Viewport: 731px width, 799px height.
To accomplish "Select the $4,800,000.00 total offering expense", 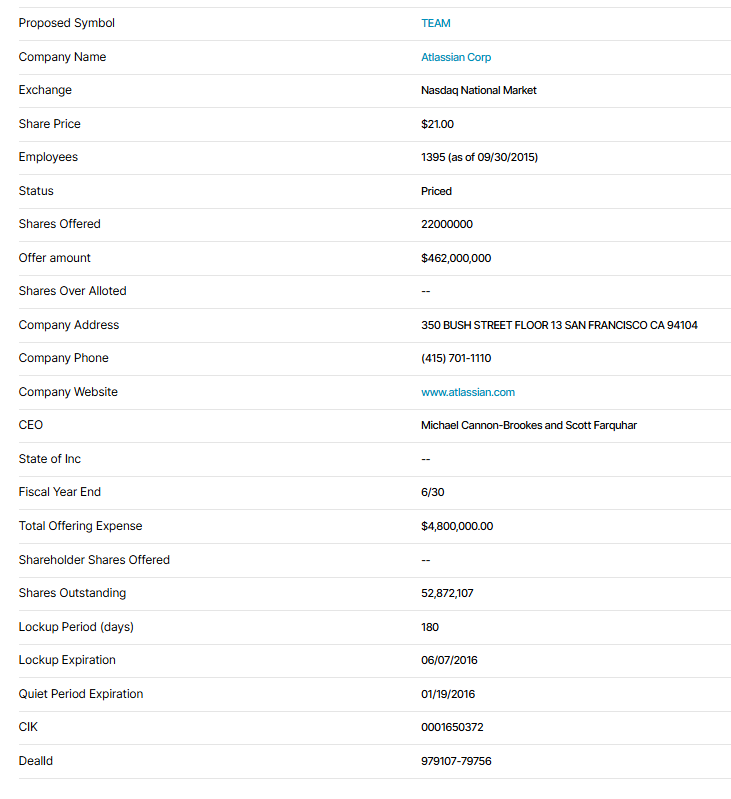I will pos(457,526).
